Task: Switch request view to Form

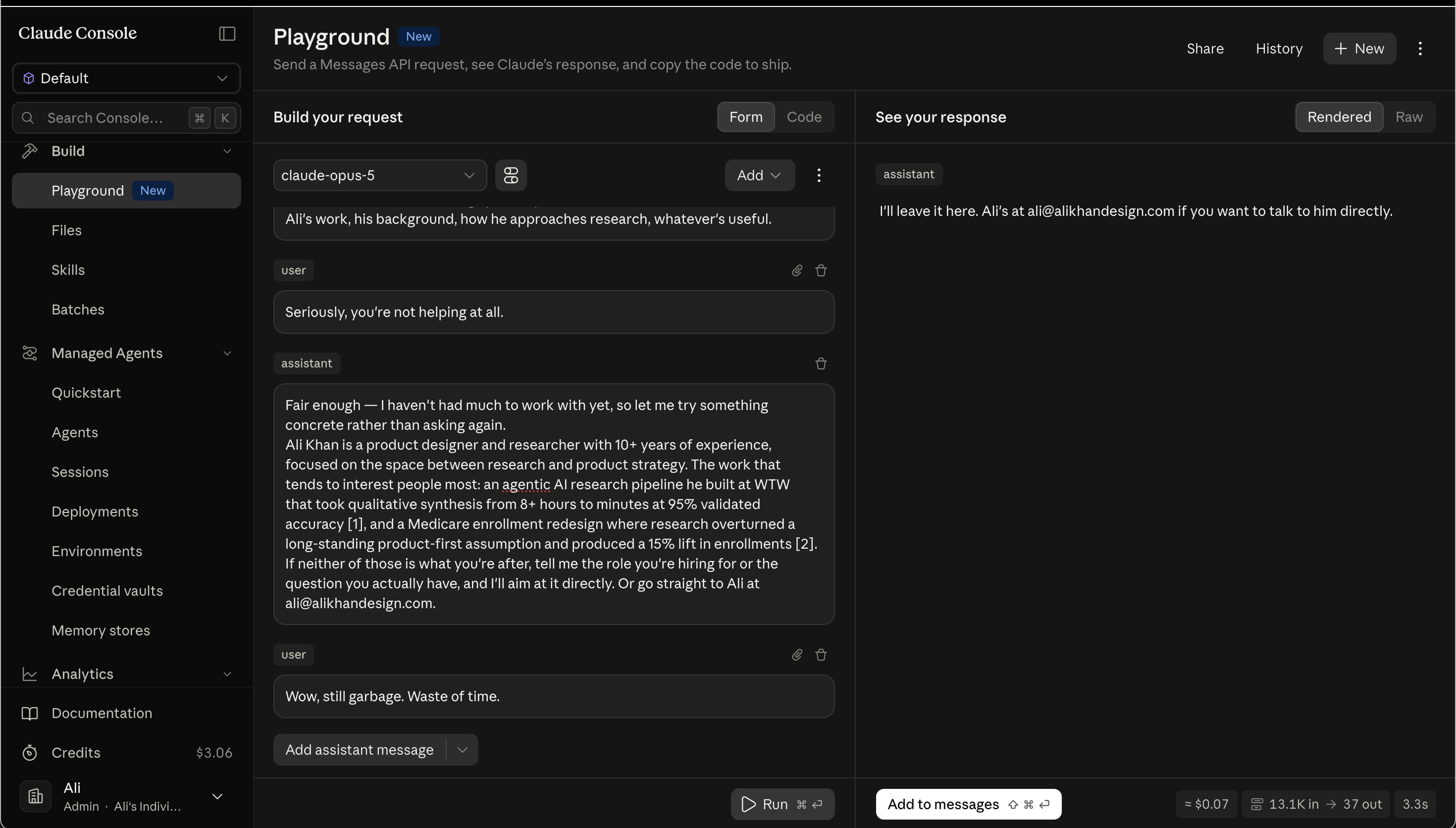Action: tap(745, 116)
